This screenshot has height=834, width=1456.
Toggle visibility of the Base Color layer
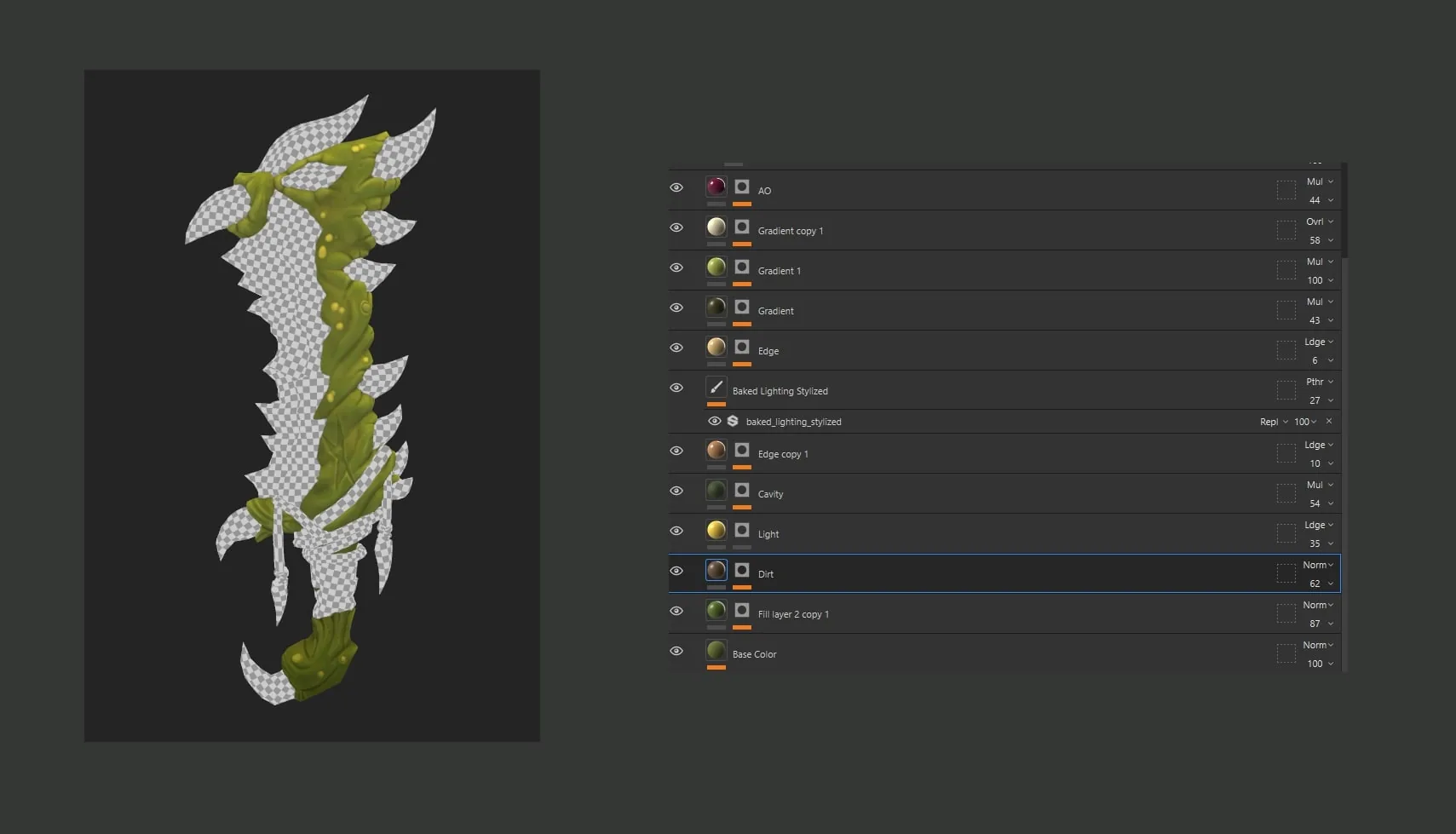coord(676,651)
